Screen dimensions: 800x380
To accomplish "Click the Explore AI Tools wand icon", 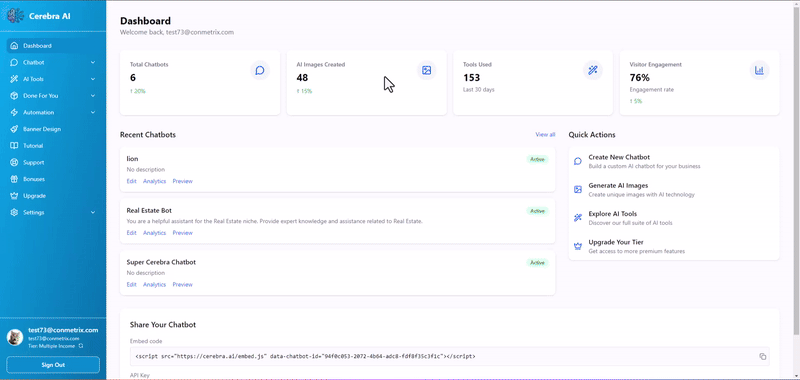I will (578, 218).
